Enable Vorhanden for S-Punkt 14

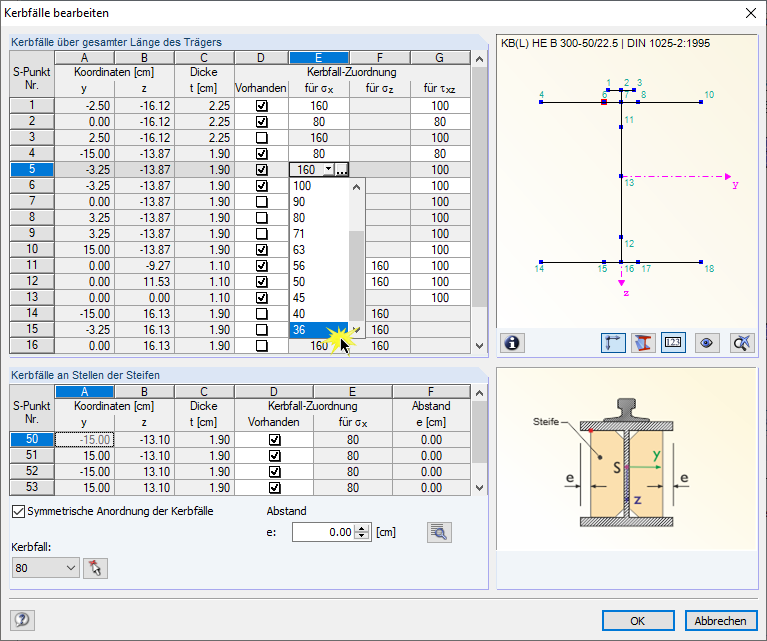(262, 314)
